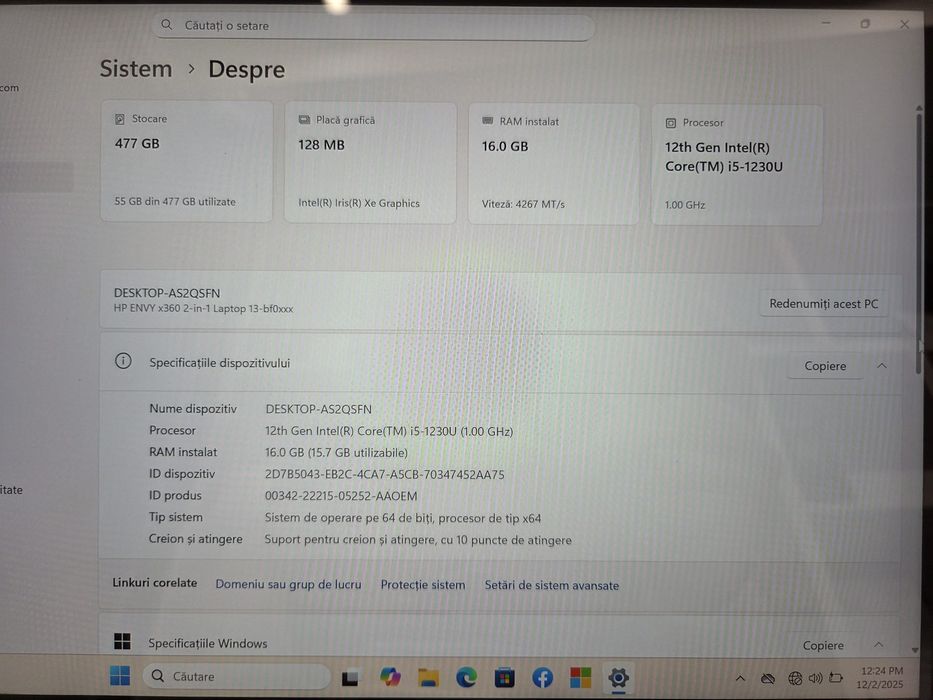Screen dimensions: 933x700
Task: Collapse Specificațiile Windows section
Action: point(879,645)
